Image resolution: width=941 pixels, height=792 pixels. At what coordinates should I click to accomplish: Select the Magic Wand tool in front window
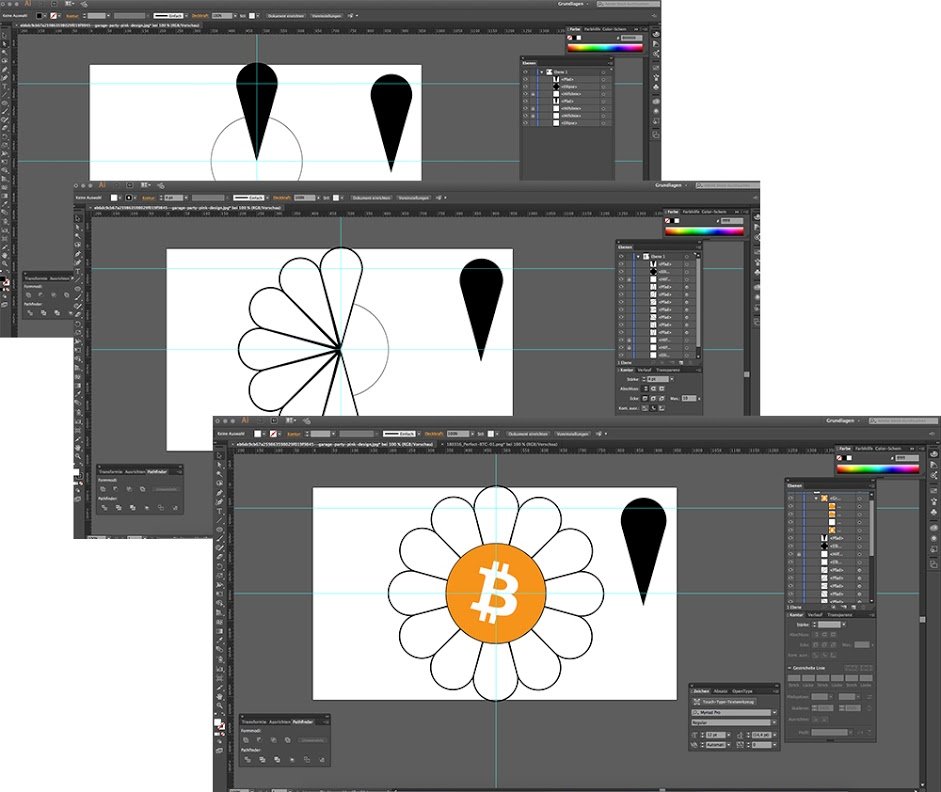click(x=220, y=474)
